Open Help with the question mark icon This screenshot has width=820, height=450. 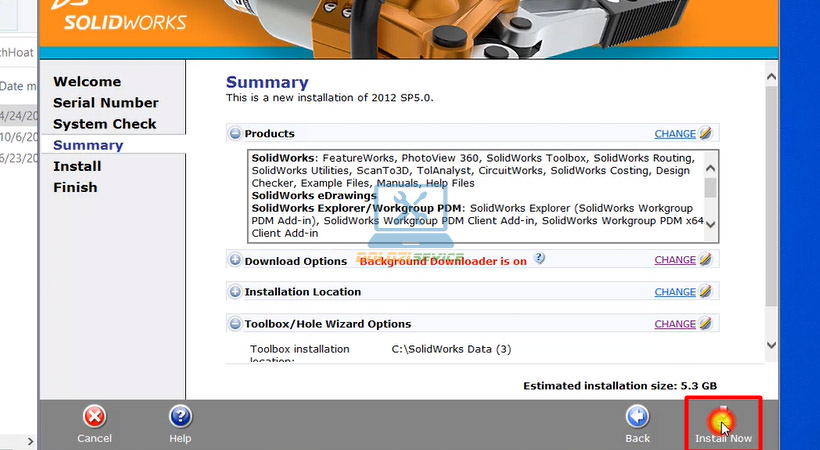point(180,417)
